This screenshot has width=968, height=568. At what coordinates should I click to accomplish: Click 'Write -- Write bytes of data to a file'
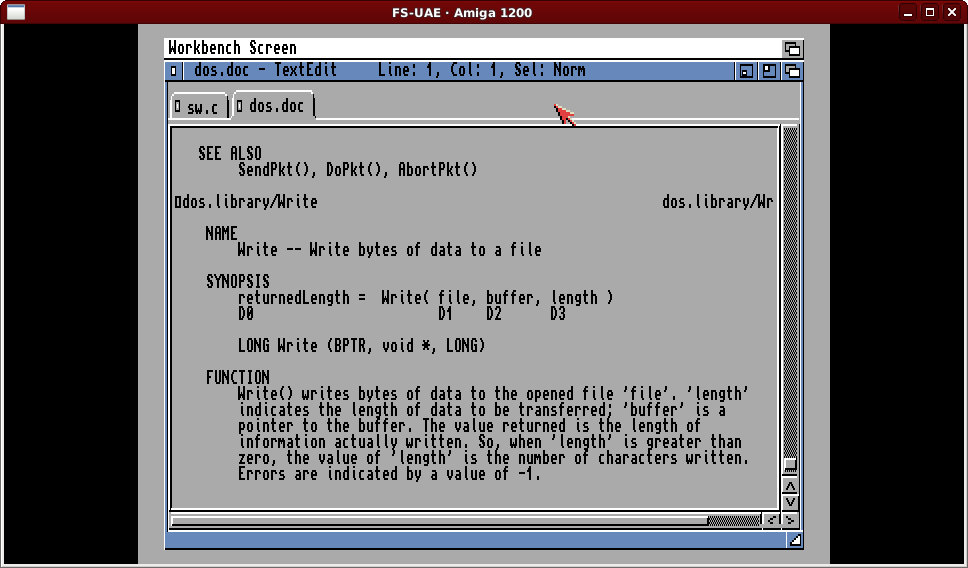tap(390, 250)
